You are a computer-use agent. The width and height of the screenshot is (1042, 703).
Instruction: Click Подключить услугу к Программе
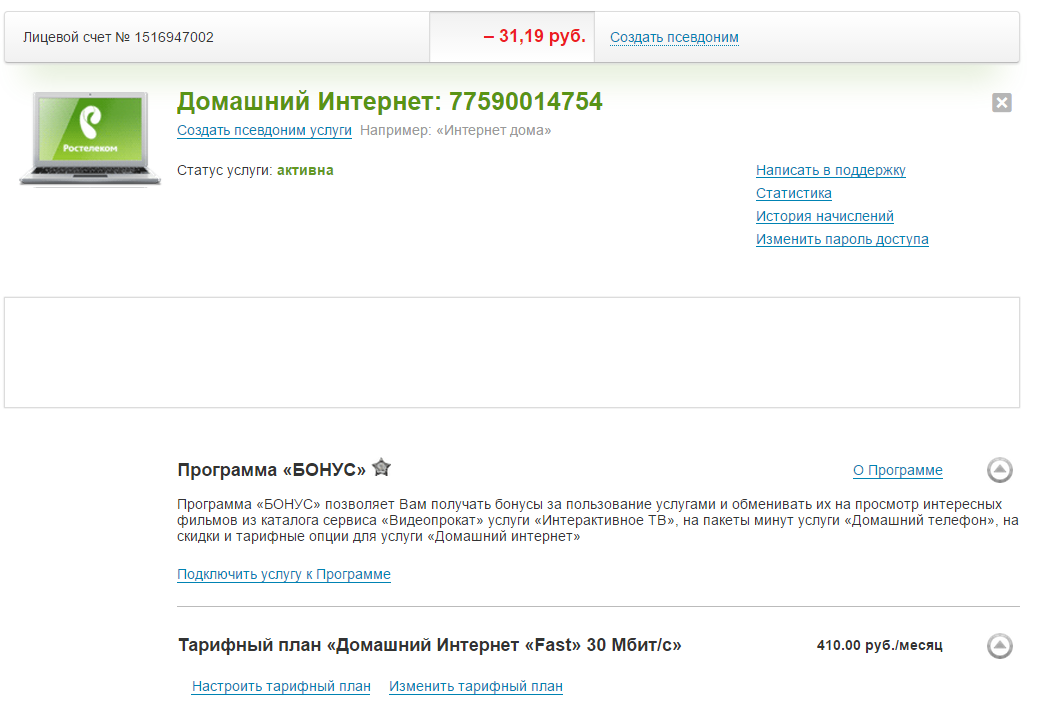[x=283, y=574]
